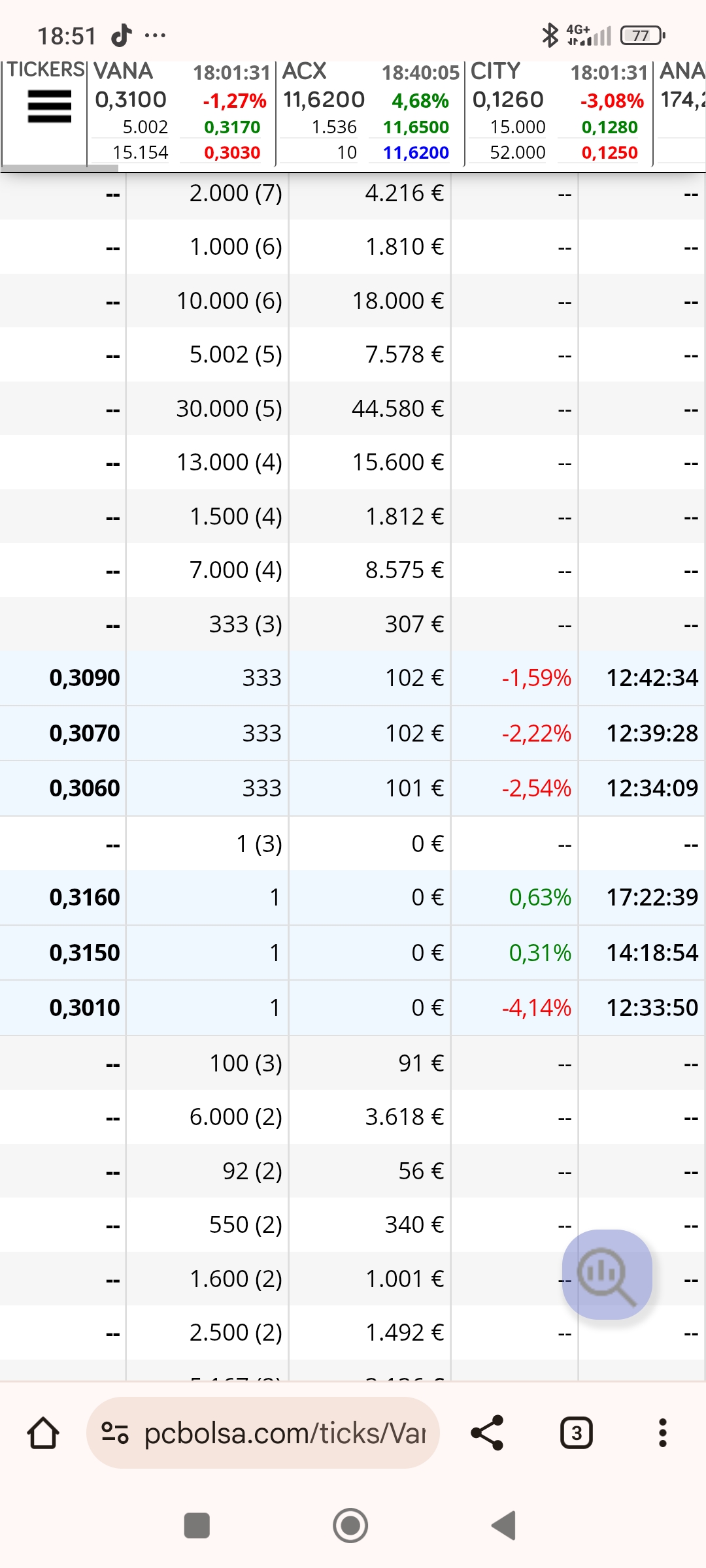Tap the share icon in browser bar
Screen dimensions: 706x1568
(x=487, y=1433)
